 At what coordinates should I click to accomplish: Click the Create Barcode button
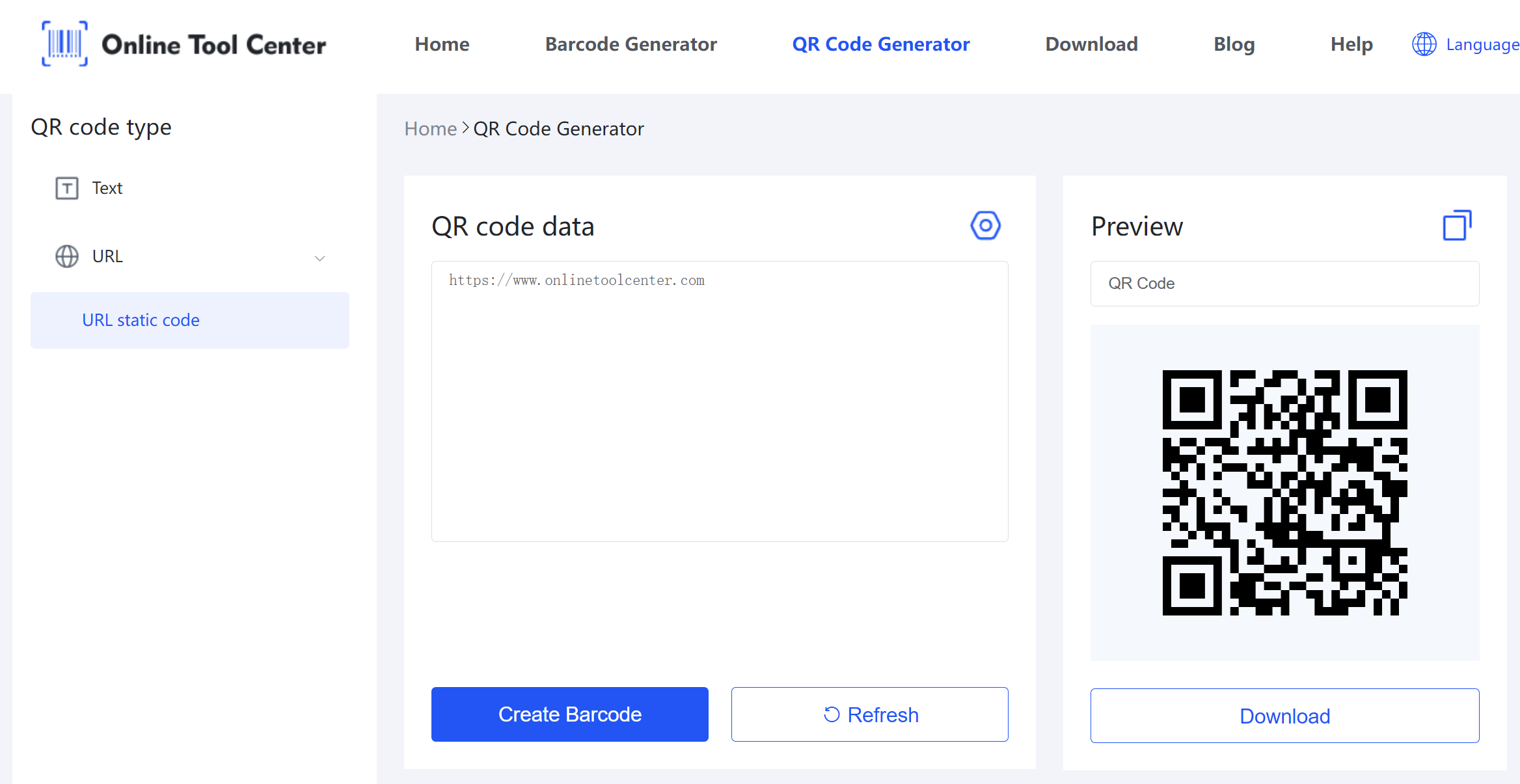tap(569, 715)
